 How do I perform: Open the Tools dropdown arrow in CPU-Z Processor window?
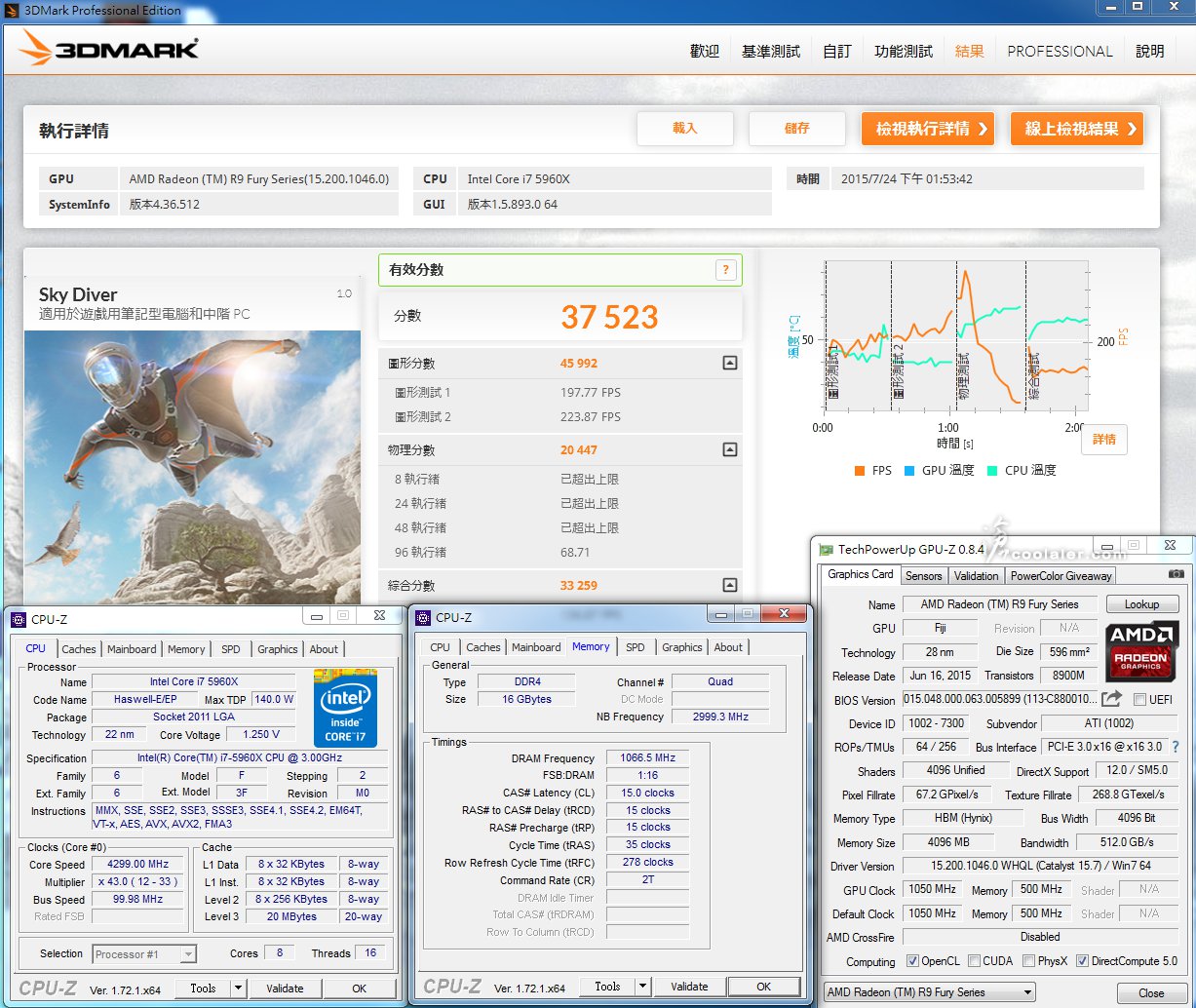239,988
